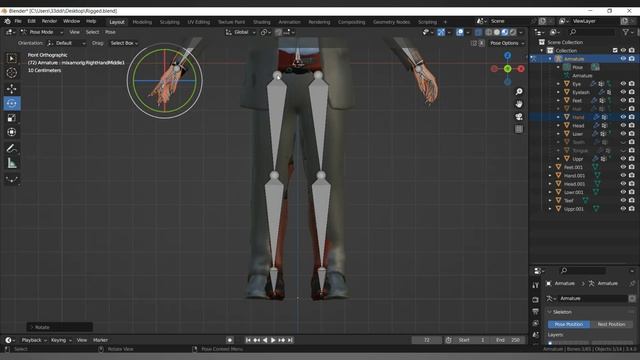The image size is (640, 360).
Task: Select the Select Box tool in toolbar
Action: click(x=11, y=58)
